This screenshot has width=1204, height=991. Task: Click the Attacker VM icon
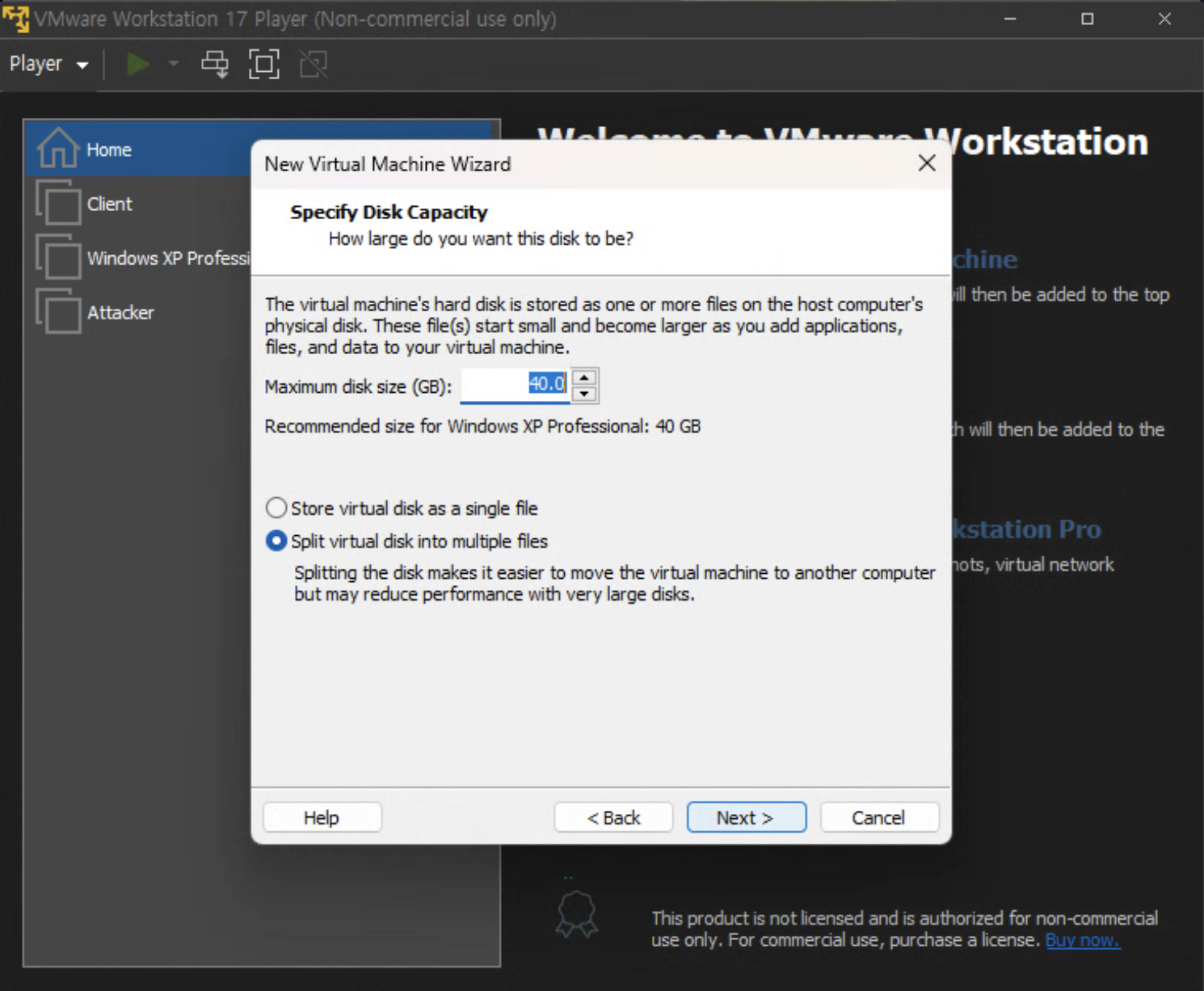(58, 310)
